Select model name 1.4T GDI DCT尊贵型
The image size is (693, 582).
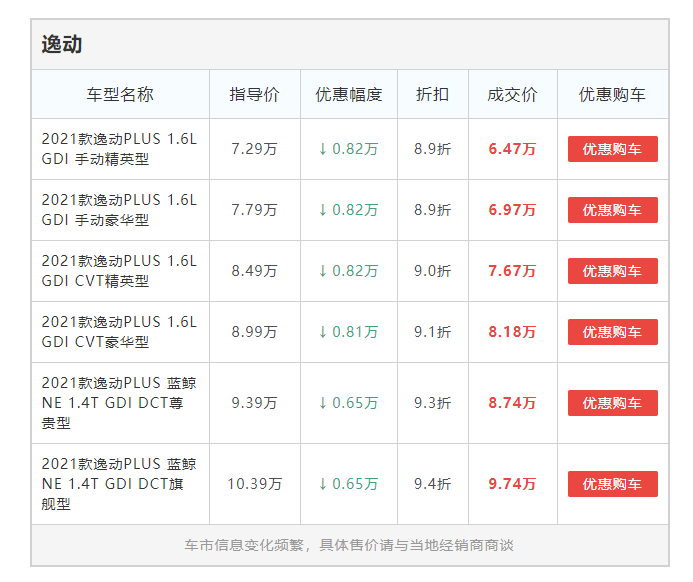tap(119, 403)
